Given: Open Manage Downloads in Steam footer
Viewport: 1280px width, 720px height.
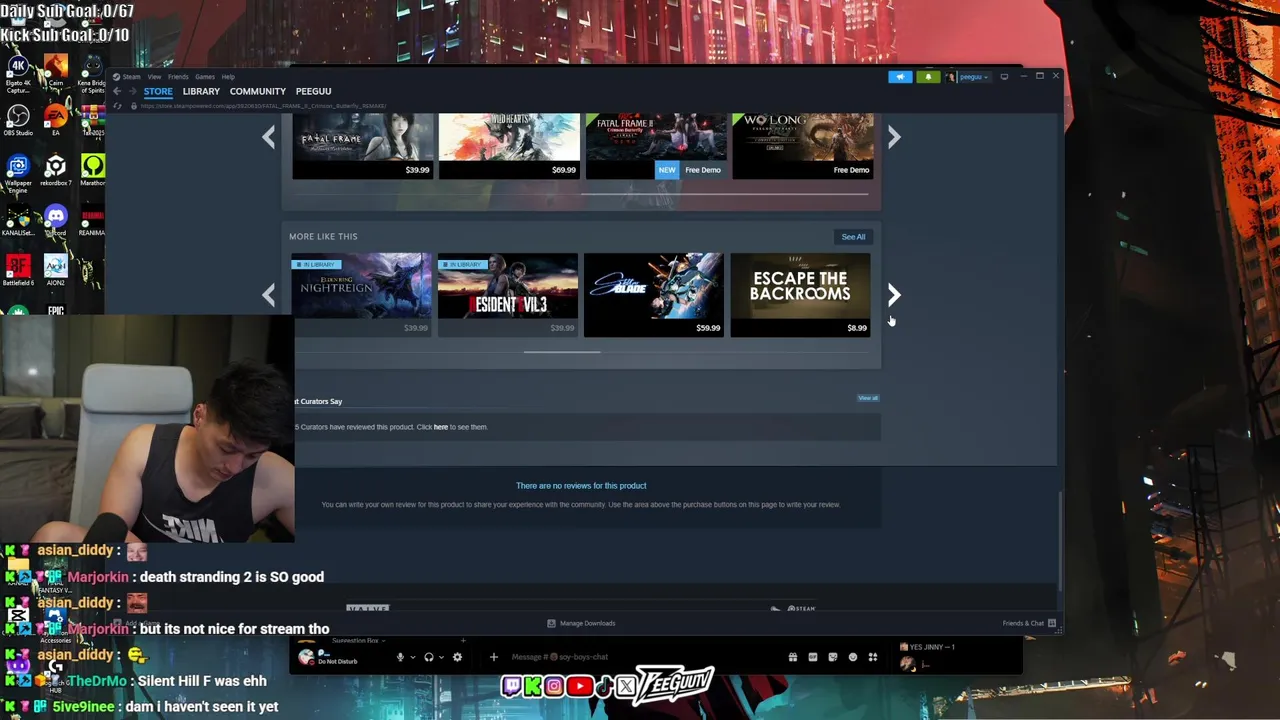Looking at the screenshot, I should [x=581, y=623].
